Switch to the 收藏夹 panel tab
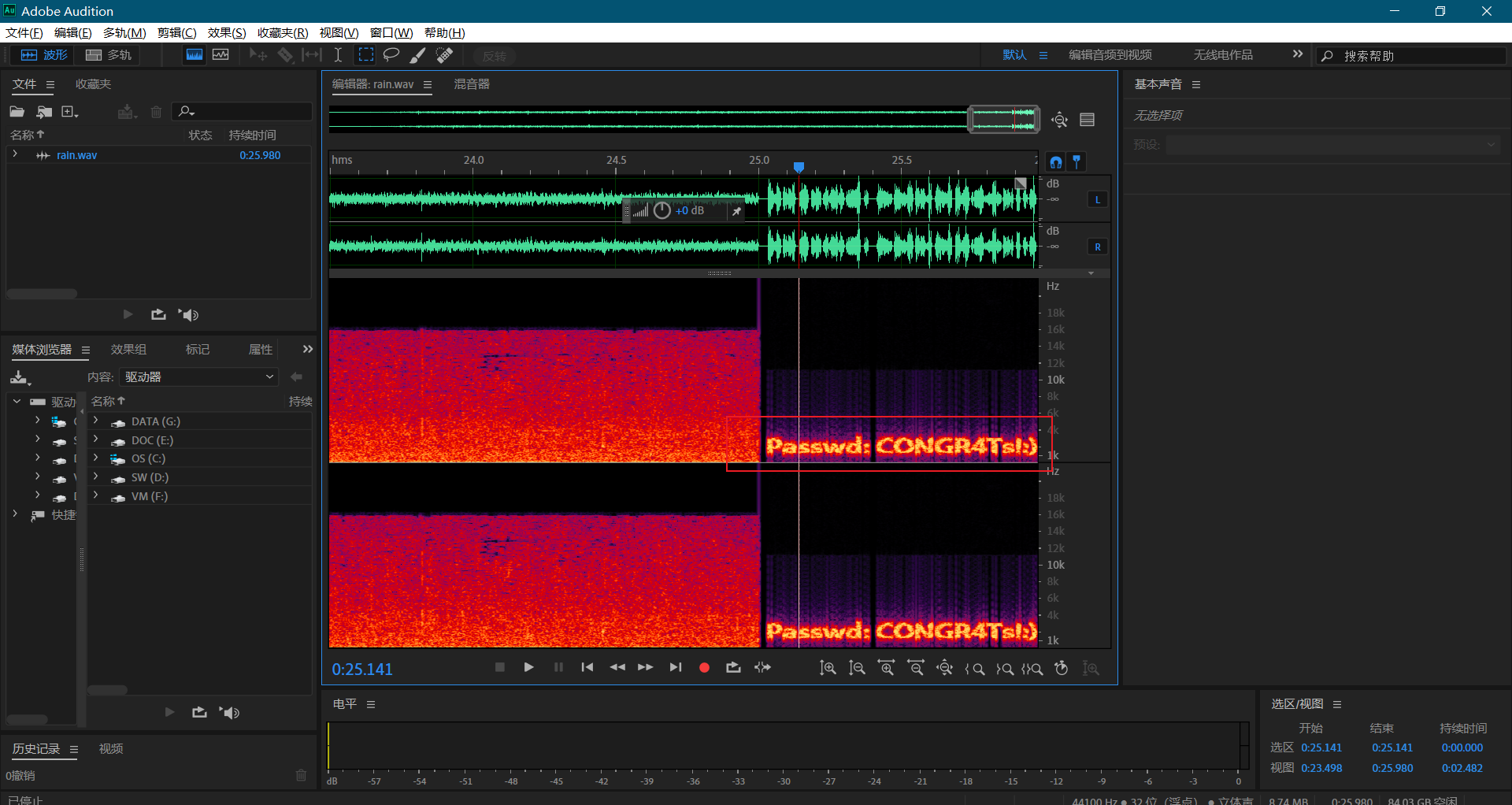1512x805 pixels. [93, 84]
